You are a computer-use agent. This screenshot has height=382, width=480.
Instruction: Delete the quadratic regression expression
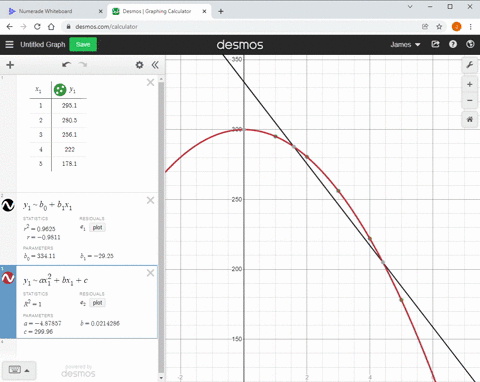pos(150,273)
